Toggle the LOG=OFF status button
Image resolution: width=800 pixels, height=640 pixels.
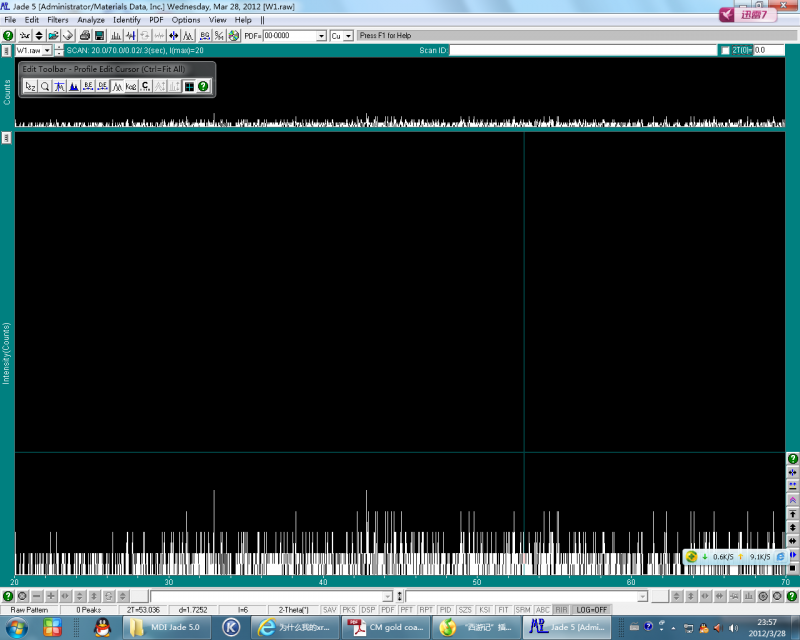591,610
